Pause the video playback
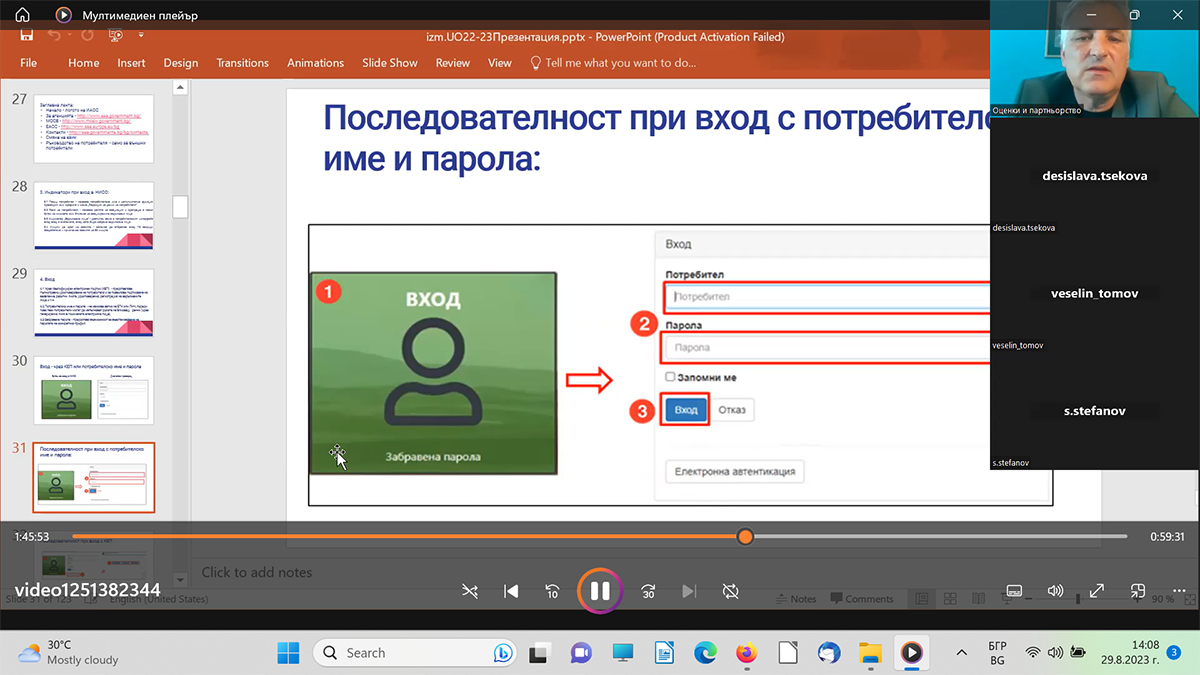 point(600,591)
